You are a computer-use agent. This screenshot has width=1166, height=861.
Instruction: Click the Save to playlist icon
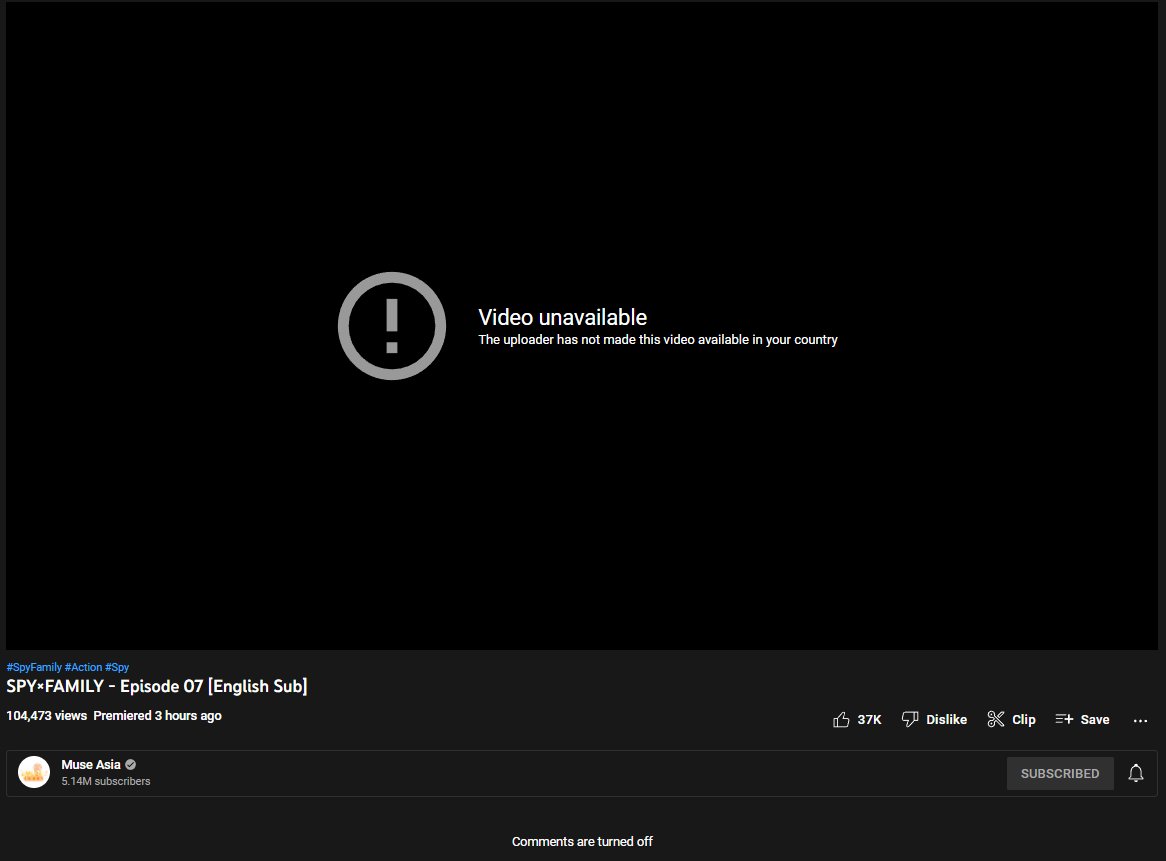click(x=1064, y=719)
